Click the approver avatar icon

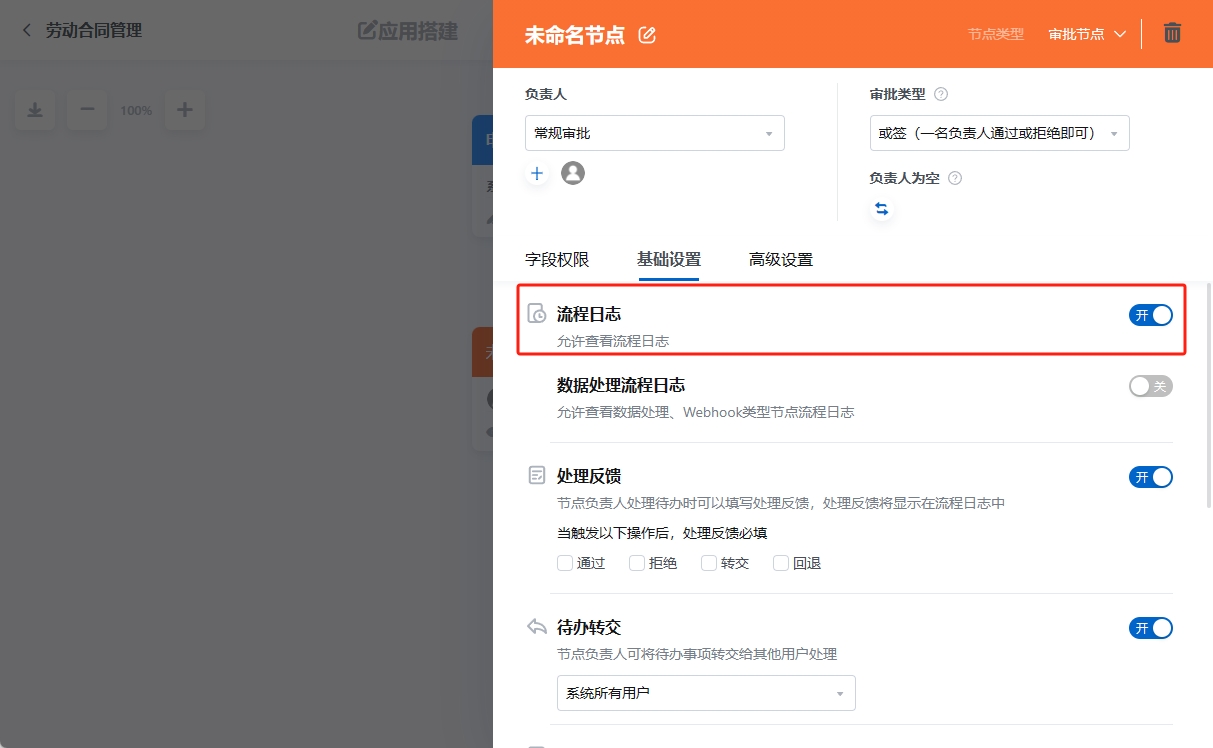point(572,172)
